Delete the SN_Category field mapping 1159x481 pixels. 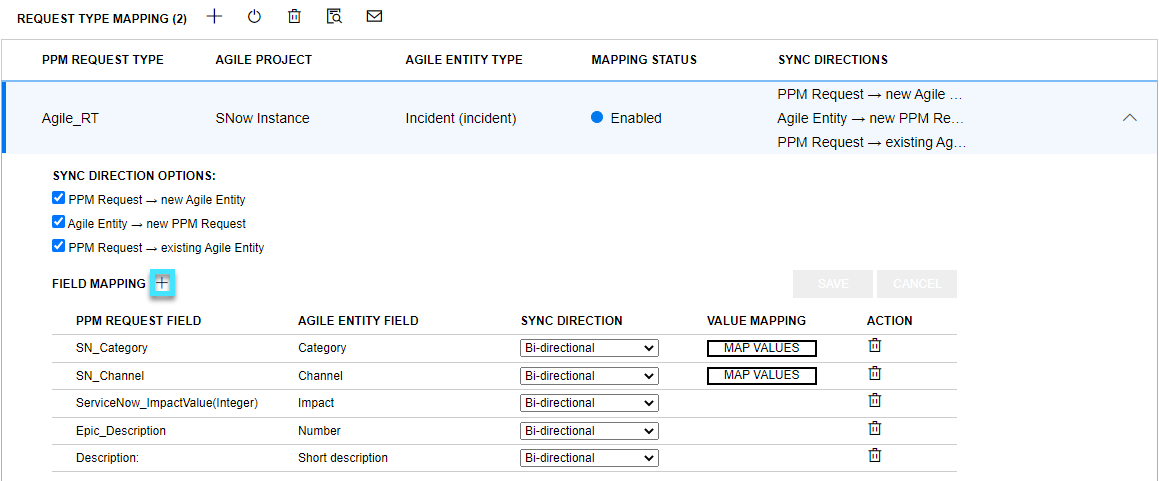pyautogui.click(x=874, y=346)
